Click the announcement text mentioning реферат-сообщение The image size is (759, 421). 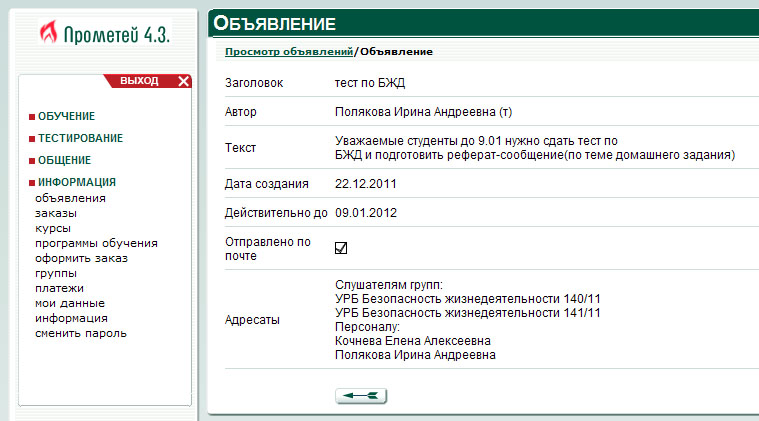click(x=535, y=148)
